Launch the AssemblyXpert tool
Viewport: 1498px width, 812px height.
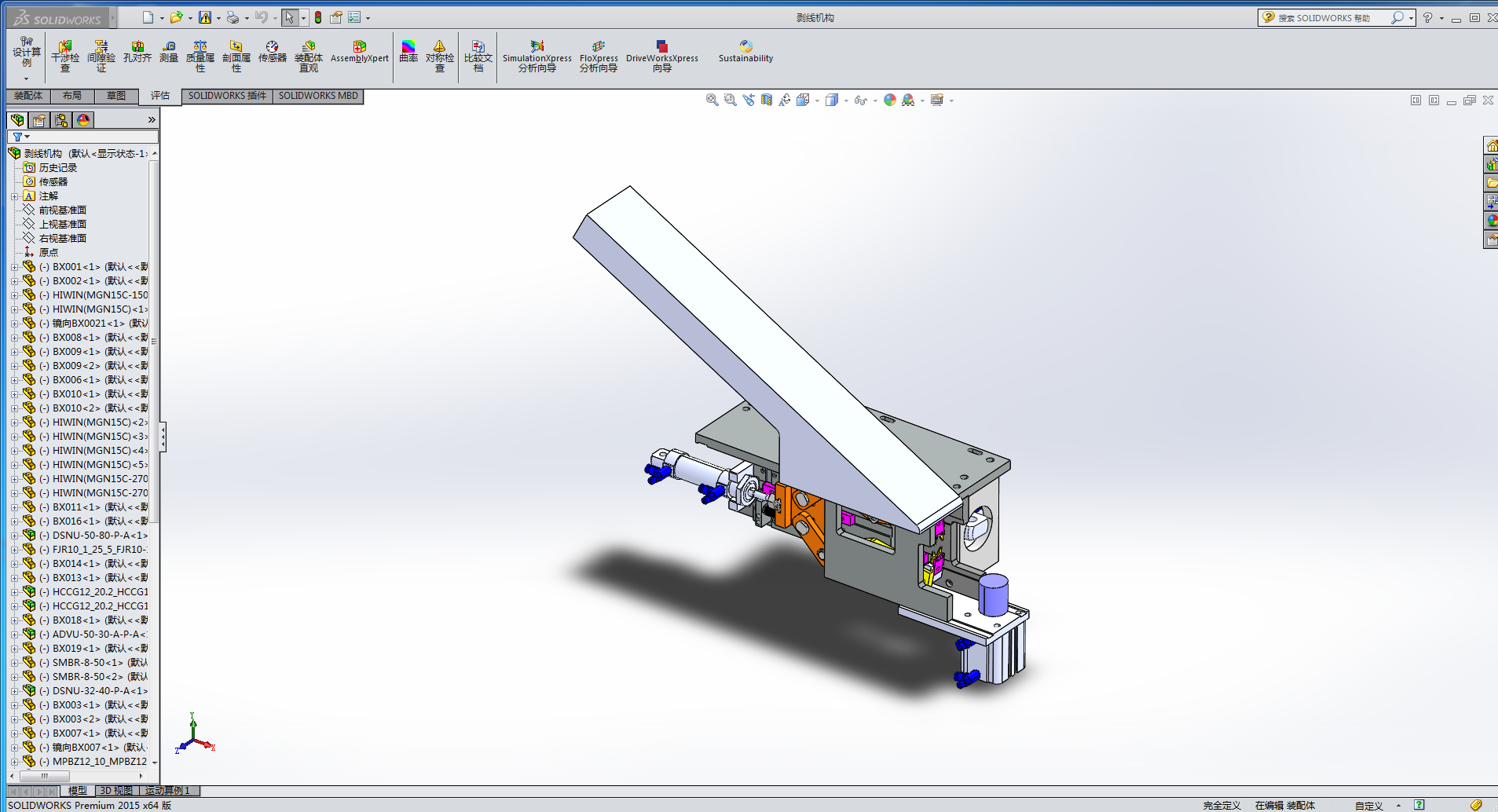point(359,53)
